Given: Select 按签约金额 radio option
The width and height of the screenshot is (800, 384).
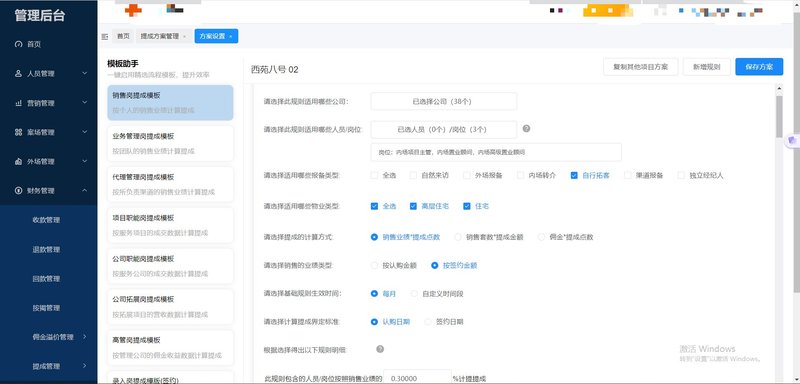Looking at the screenshot, I should pyautogui.click(x=435, y=265).
